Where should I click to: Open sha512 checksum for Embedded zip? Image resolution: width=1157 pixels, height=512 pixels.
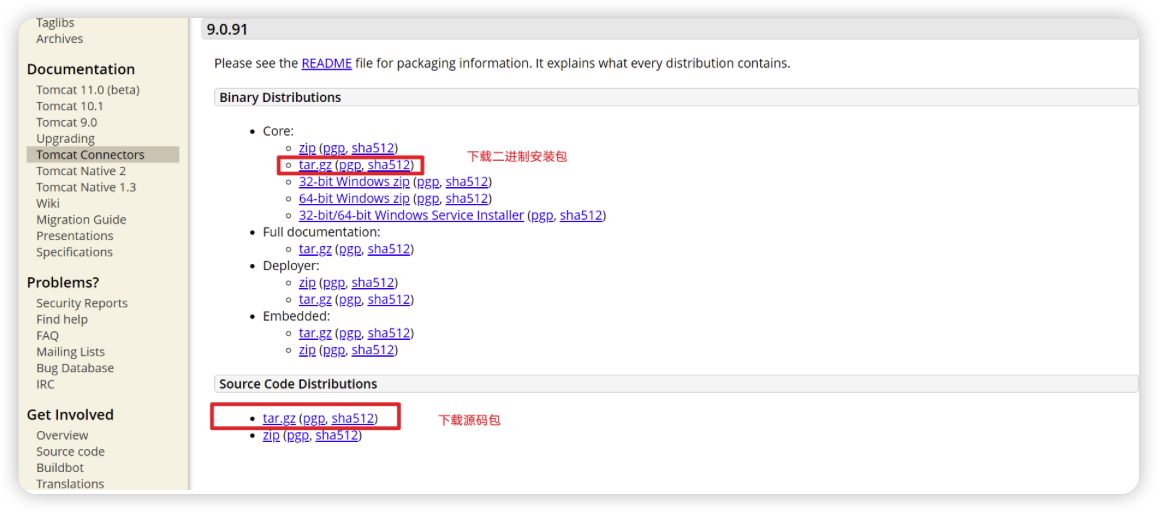point(373,350)
